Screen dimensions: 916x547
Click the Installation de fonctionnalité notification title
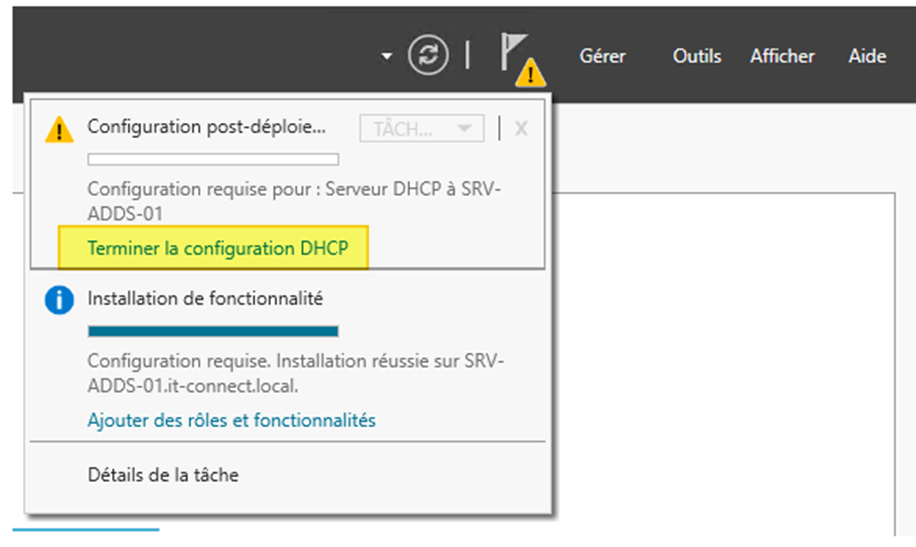(x=205, y=299)
